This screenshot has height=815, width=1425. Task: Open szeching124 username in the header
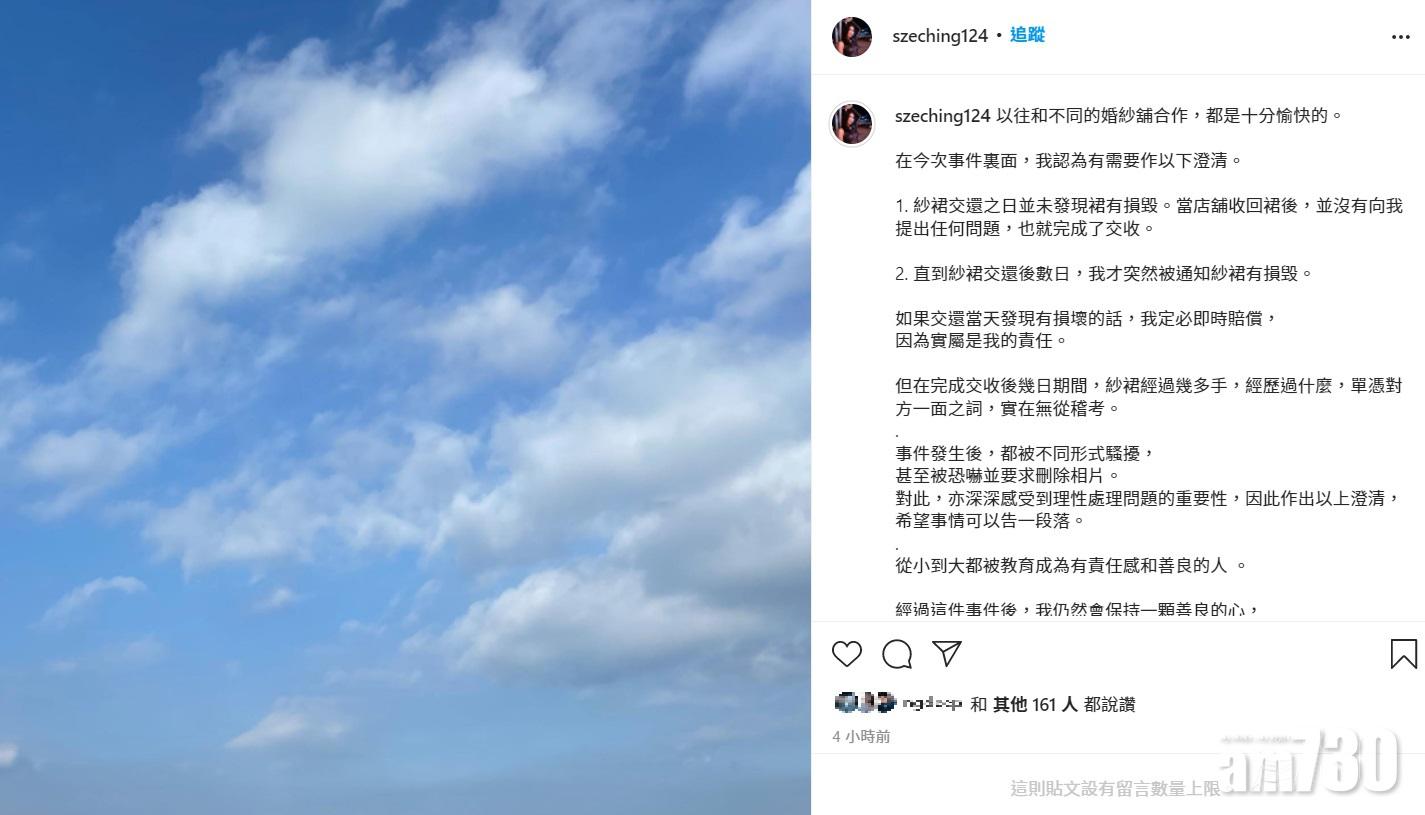point(940,36)
